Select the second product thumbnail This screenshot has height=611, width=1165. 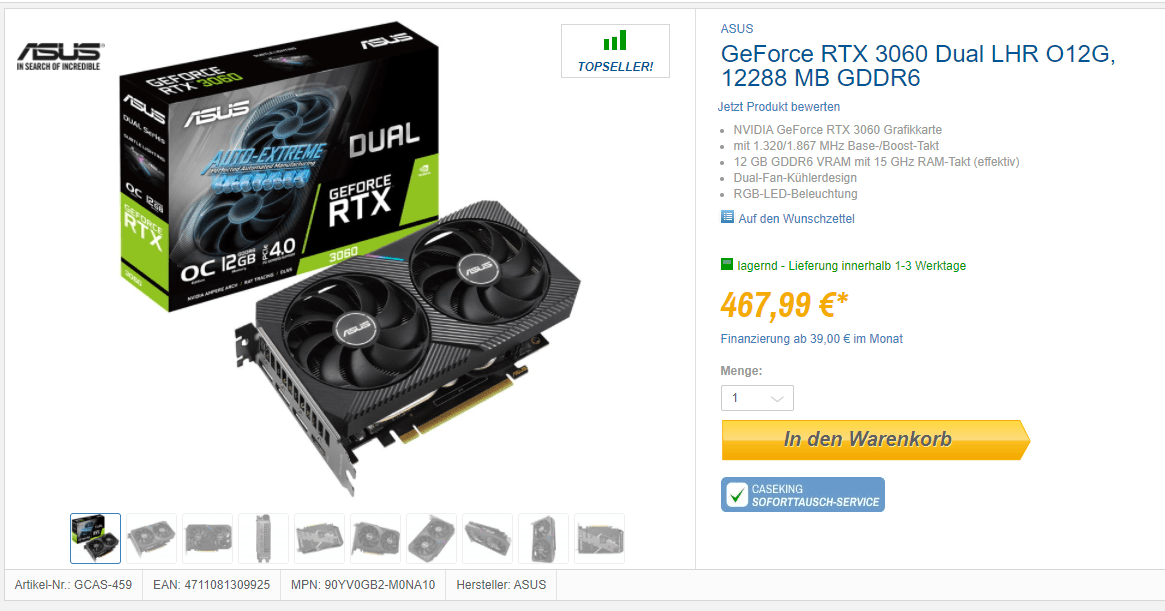coord(152,538)
